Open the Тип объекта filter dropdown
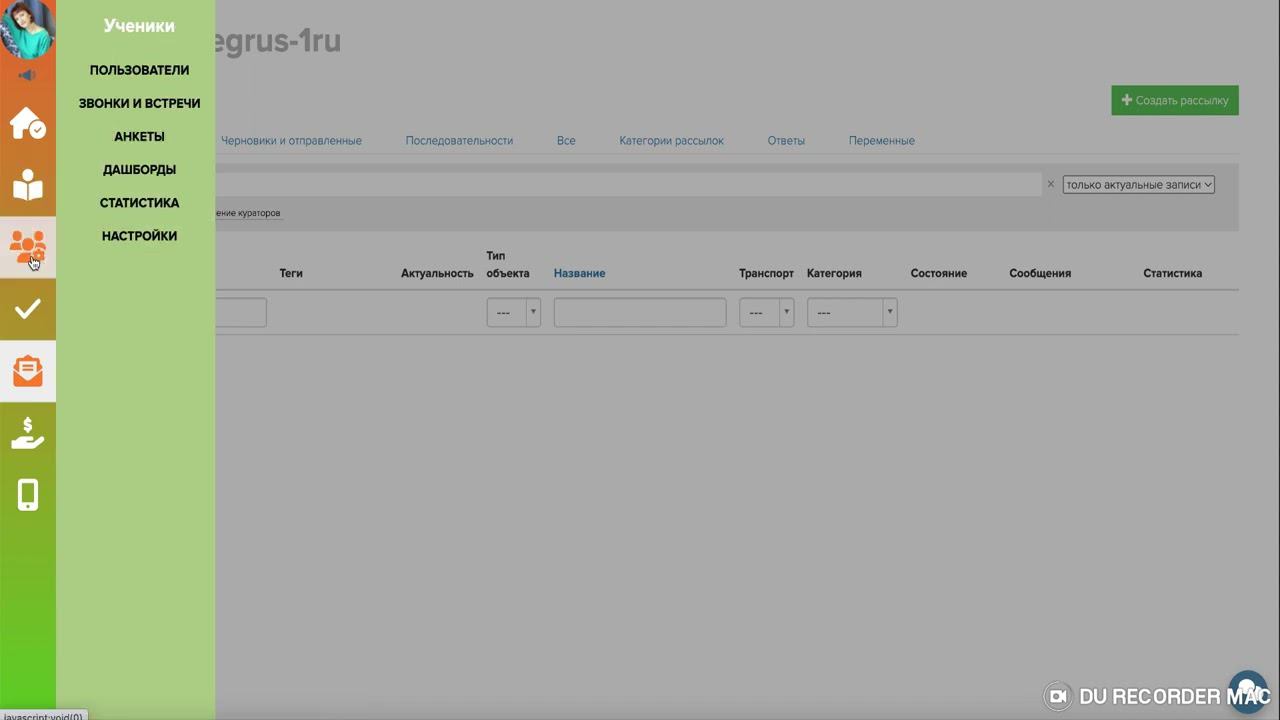1280x720 pixels. (513, 312)
